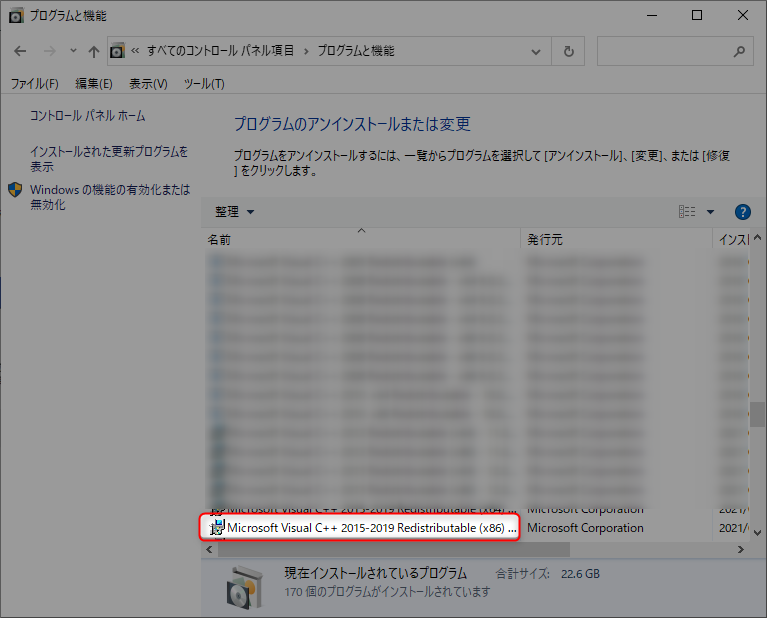Viewport: 767px width, 618px height.
Task: Sort by the 発行元 column header
Action: point(616,240)
